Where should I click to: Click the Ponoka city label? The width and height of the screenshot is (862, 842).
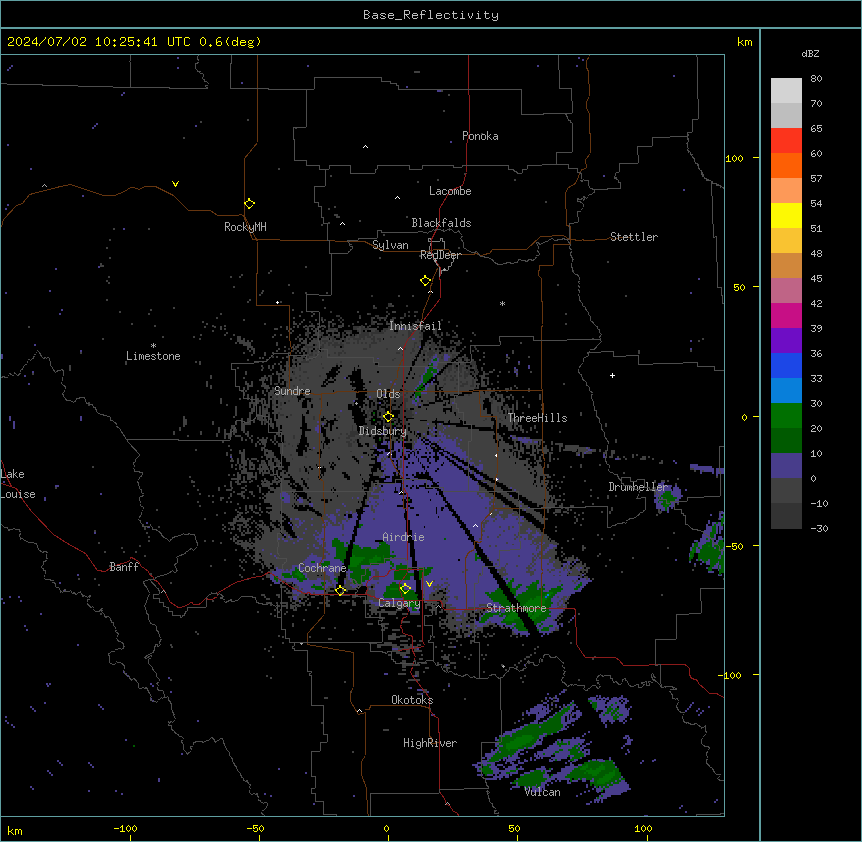pos(480,136)
